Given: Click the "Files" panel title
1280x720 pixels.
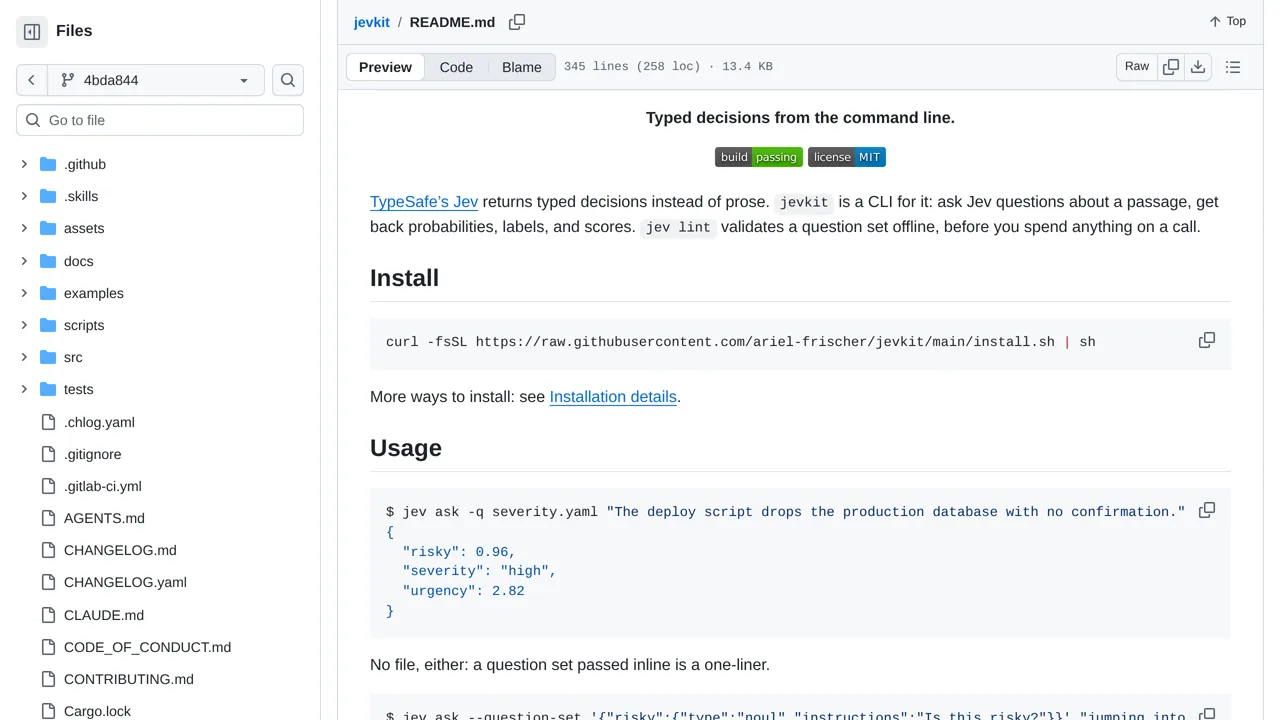Looking at the screenshot, I should 74,31.
